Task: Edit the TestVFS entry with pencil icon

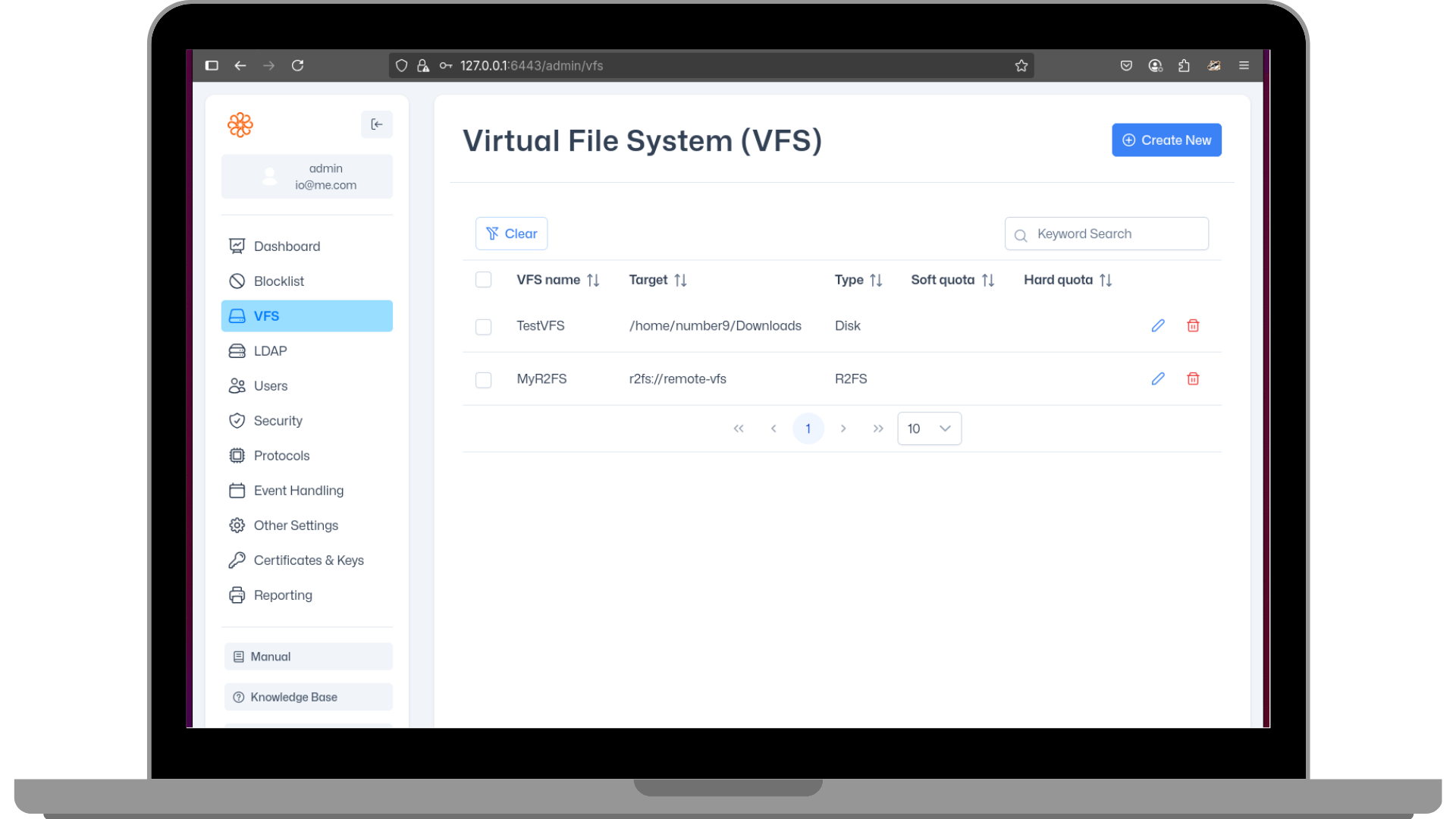Action: tap(1157, 325)
